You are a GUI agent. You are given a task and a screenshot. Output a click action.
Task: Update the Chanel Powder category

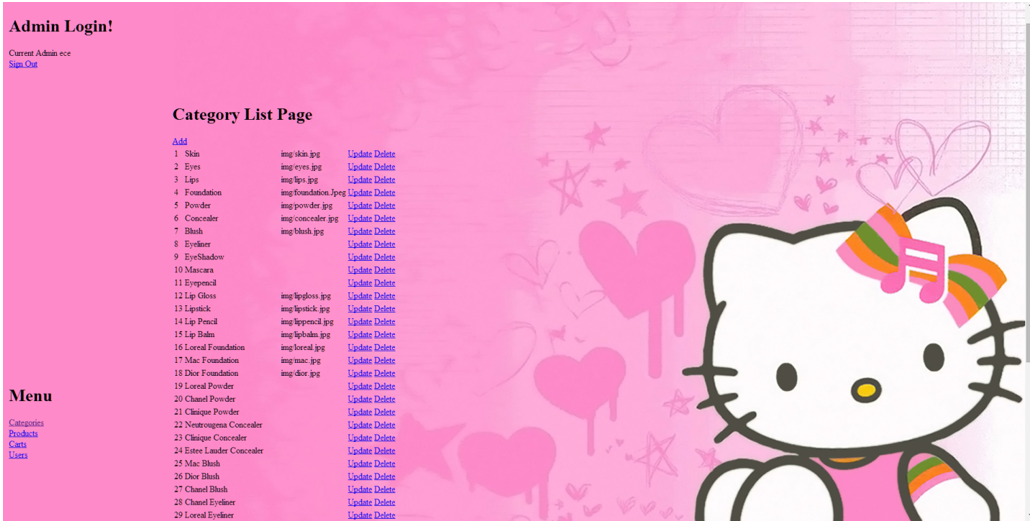pos(359,399)
